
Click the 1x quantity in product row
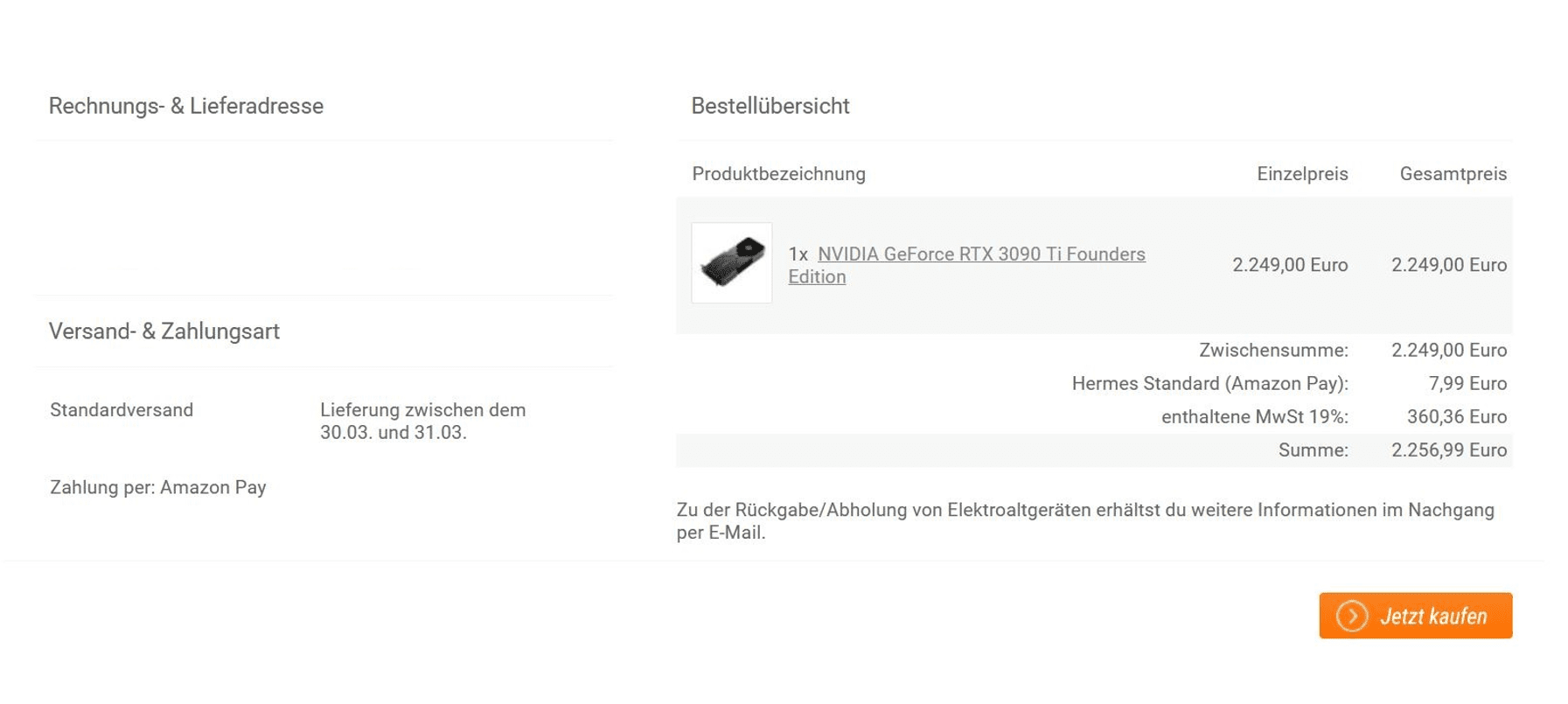tap(798, 254)
